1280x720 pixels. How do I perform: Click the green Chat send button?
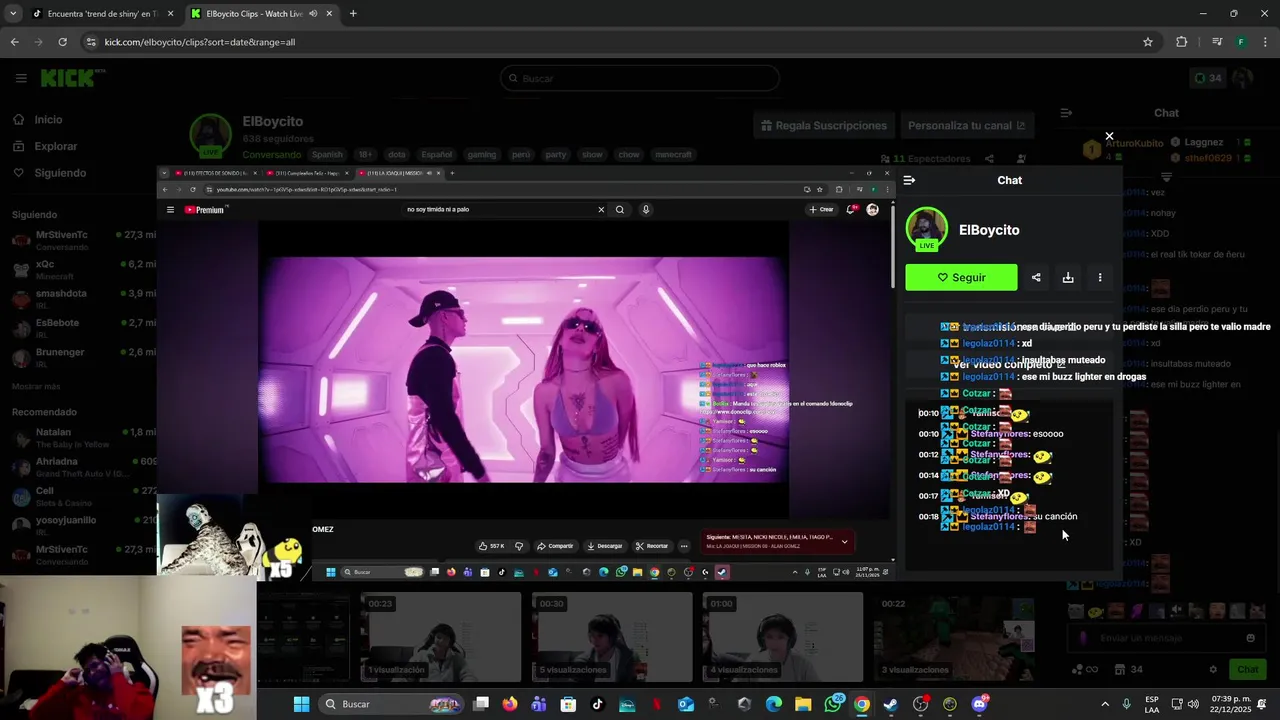pyautogui.click(x=1248, y=669)
